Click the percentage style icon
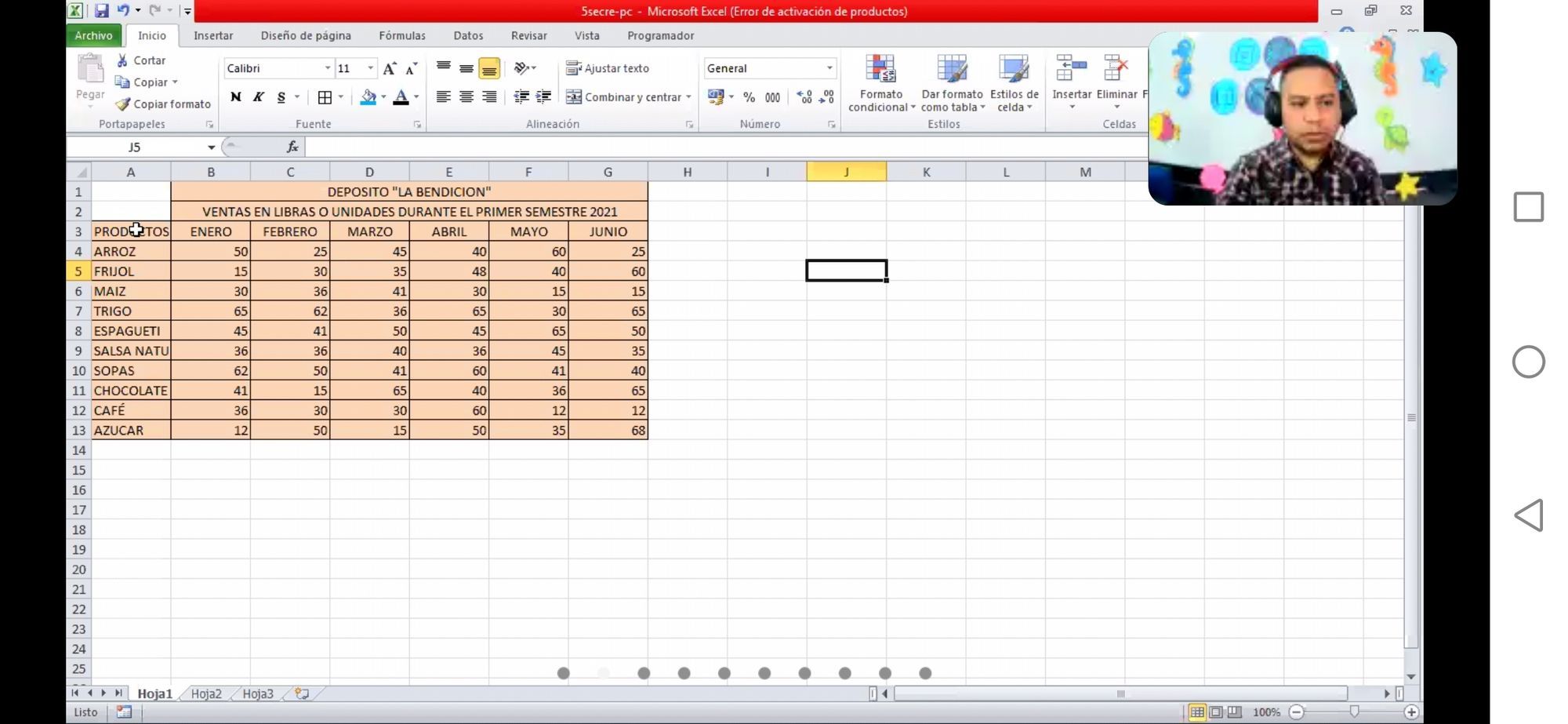This screenshot has width=1568, height=724. coord(749,97)
